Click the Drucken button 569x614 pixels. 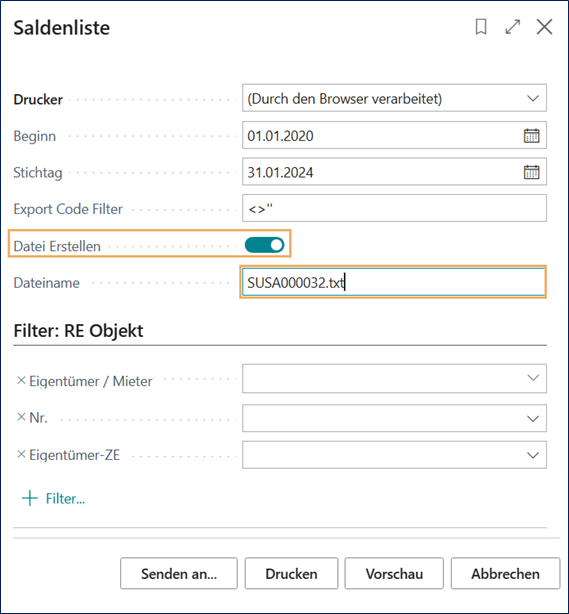coord(291,574)
